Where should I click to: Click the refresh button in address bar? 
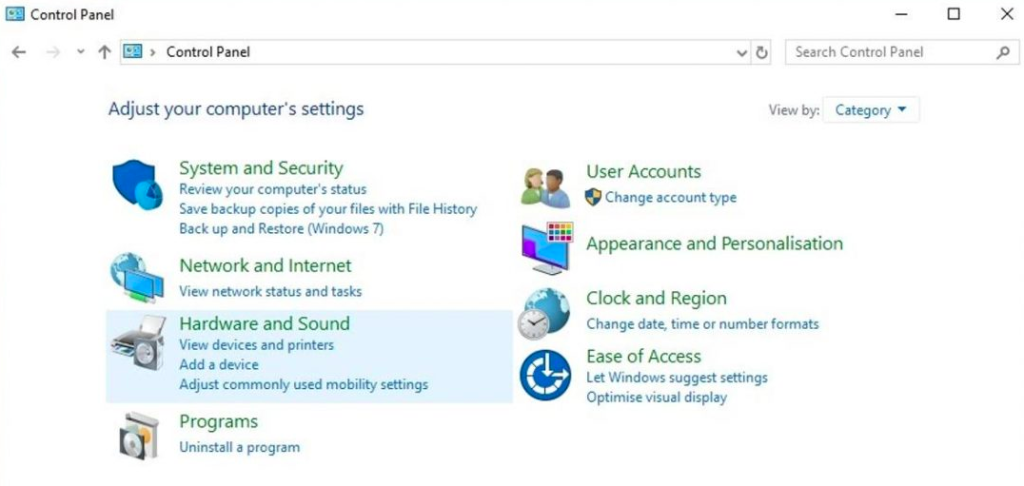tap(761, 52)
